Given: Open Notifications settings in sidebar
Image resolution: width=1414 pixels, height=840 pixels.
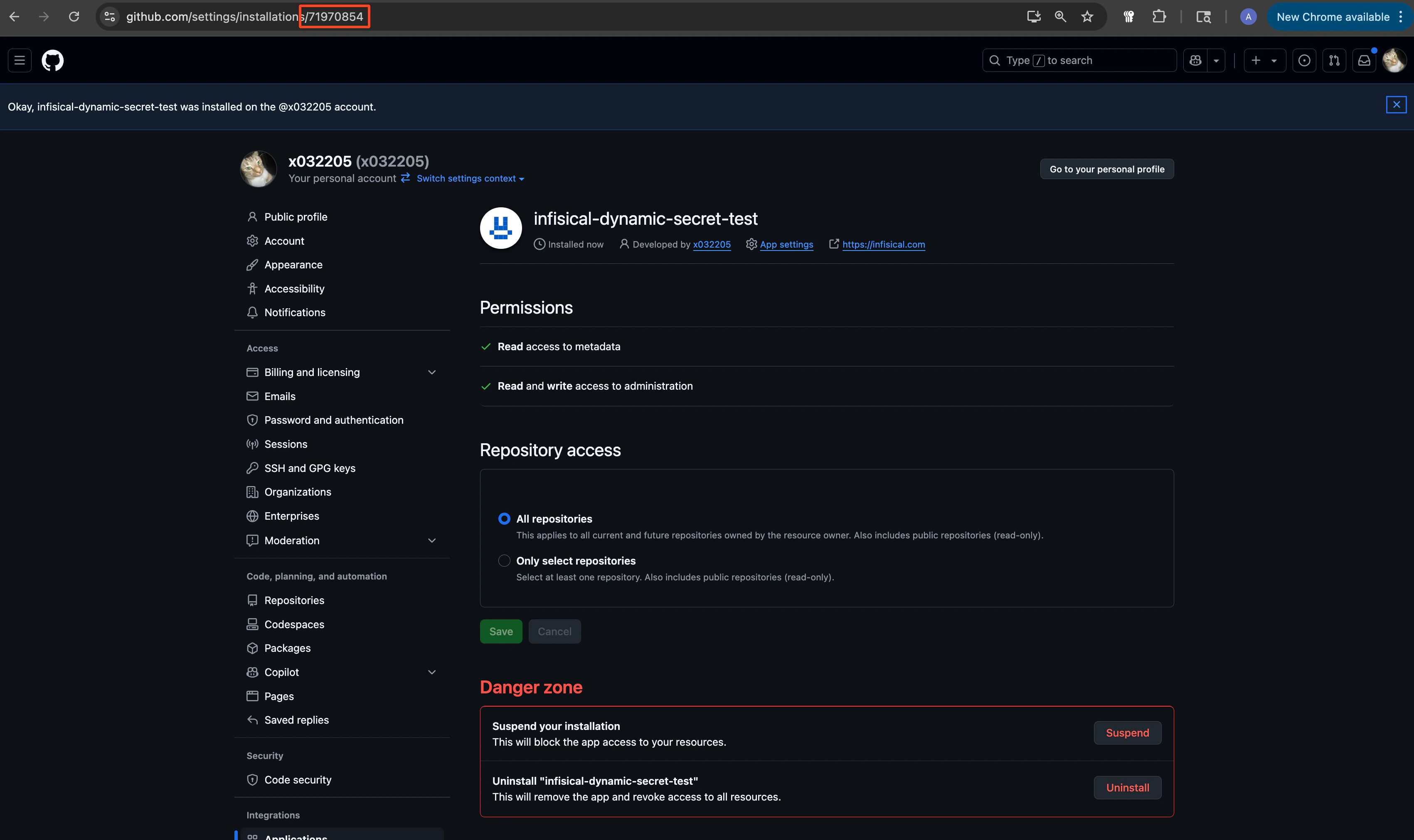Looking at the screenshot, I should (x=295, y=312).
